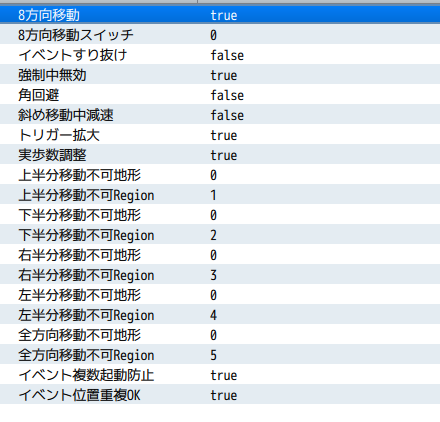Select the イベントすり抜け parameter
The width and height of the screenshot is (440, 422).
[x=73, y=55]
